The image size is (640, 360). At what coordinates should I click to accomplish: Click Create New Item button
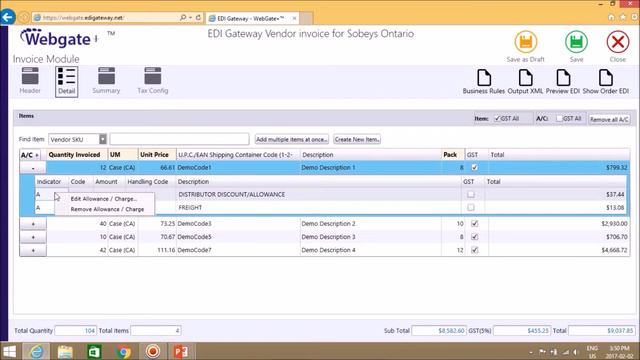point(357,139)
